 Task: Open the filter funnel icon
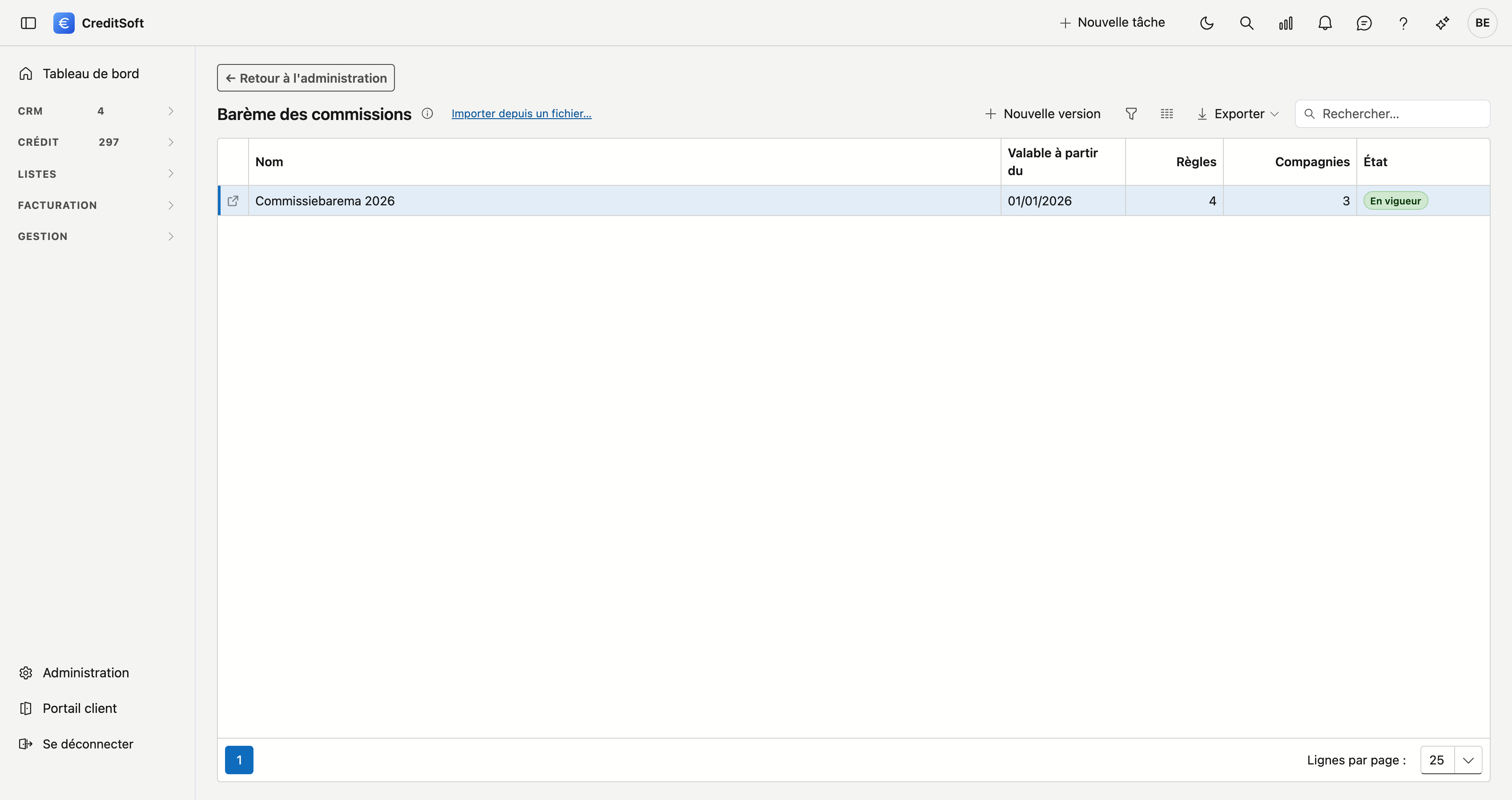1131,114
